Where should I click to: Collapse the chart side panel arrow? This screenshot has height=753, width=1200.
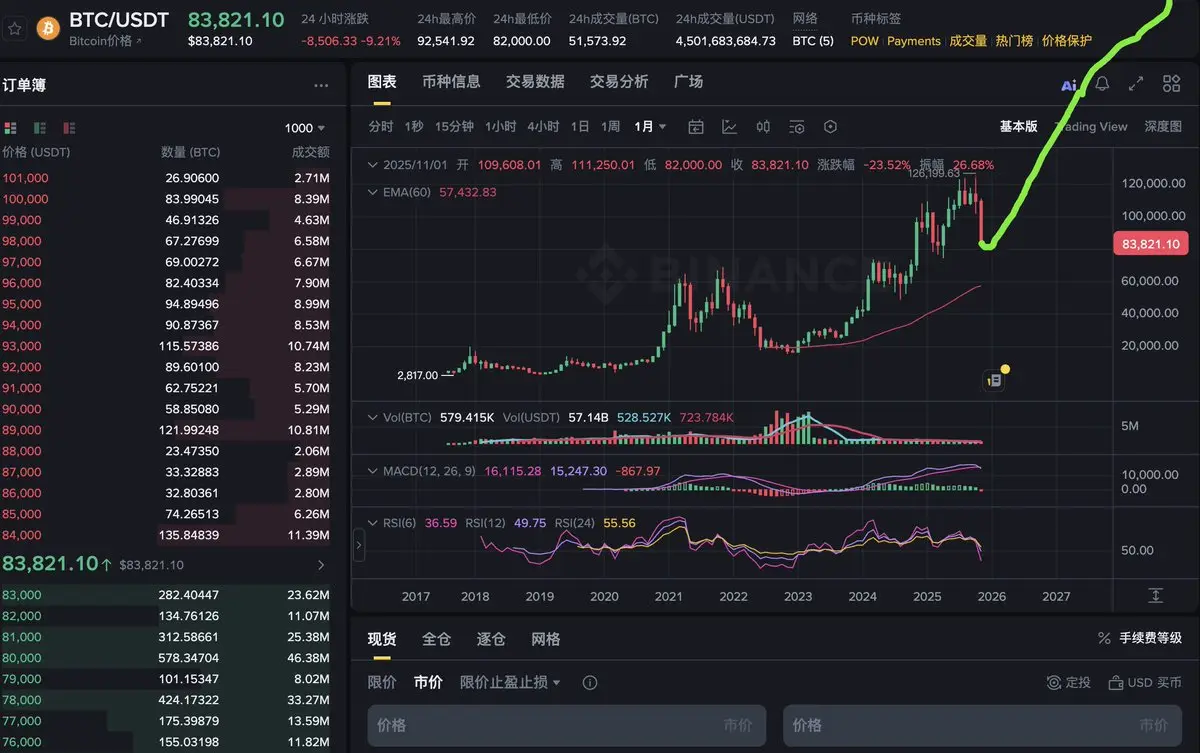359,545
